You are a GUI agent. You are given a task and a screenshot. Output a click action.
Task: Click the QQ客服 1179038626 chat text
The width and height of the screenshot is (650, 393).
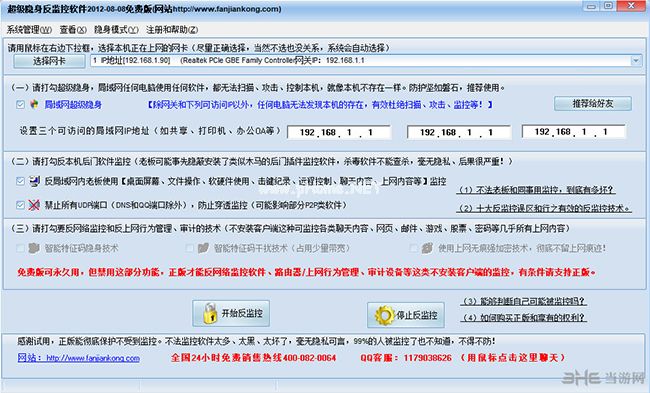(x=462, y=357)
